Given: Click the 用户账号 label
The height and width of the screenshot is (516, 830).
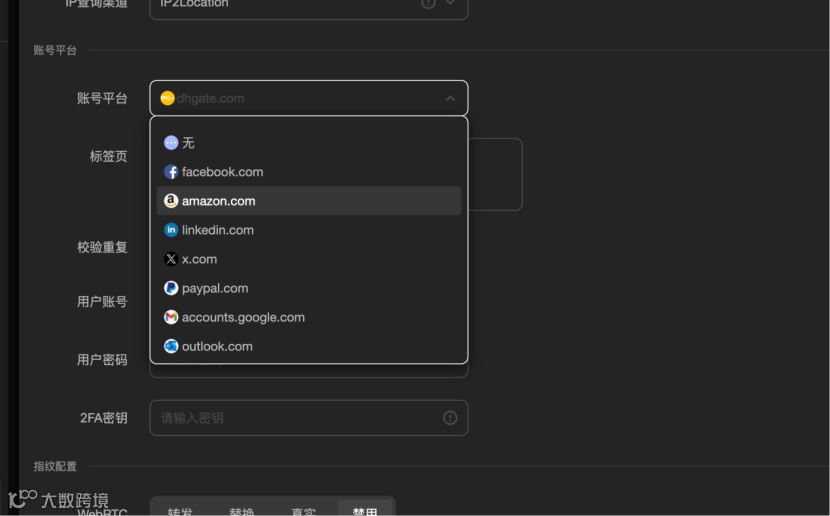Looking at the screenshot, I should (x=102, y=302).
